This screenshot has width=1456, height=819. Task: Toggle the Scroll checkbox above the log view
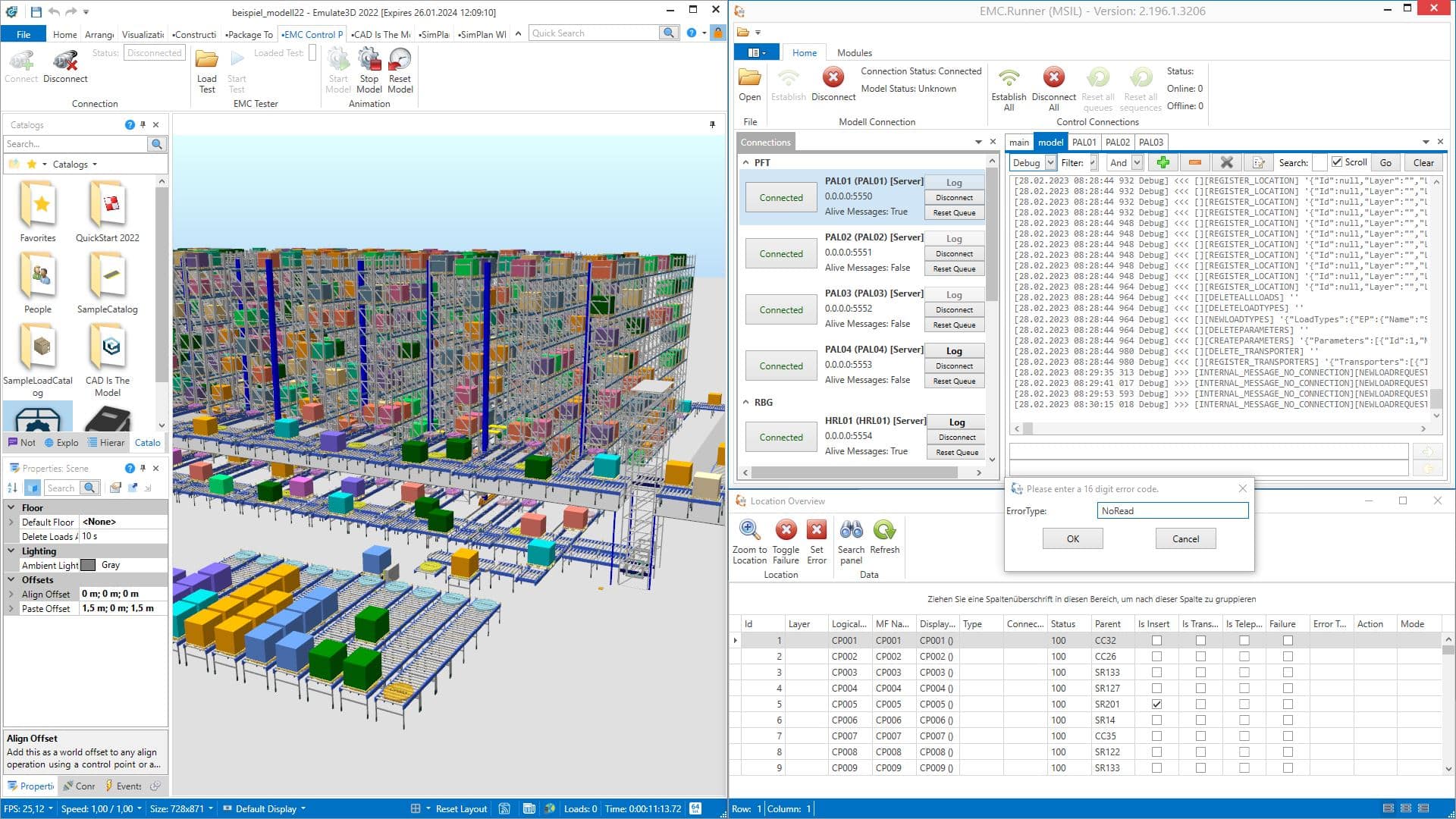click(1337, 162)
